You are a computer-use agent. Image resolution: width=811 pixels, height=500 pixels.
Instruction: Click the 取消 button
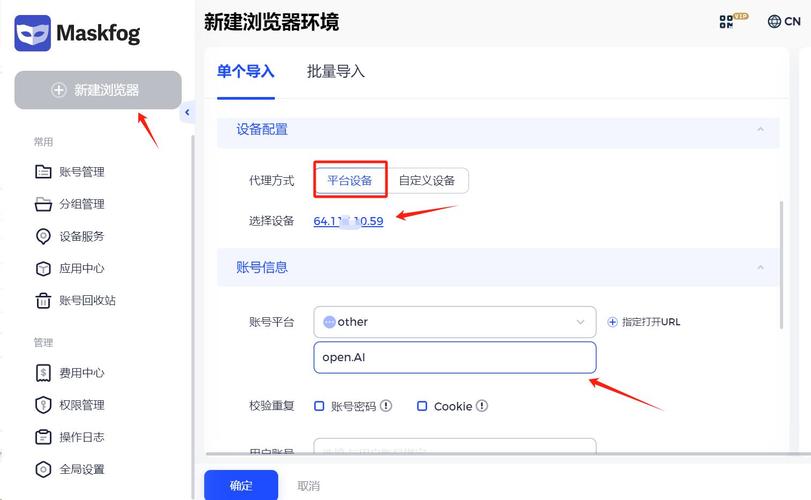(x=309, y=486)
